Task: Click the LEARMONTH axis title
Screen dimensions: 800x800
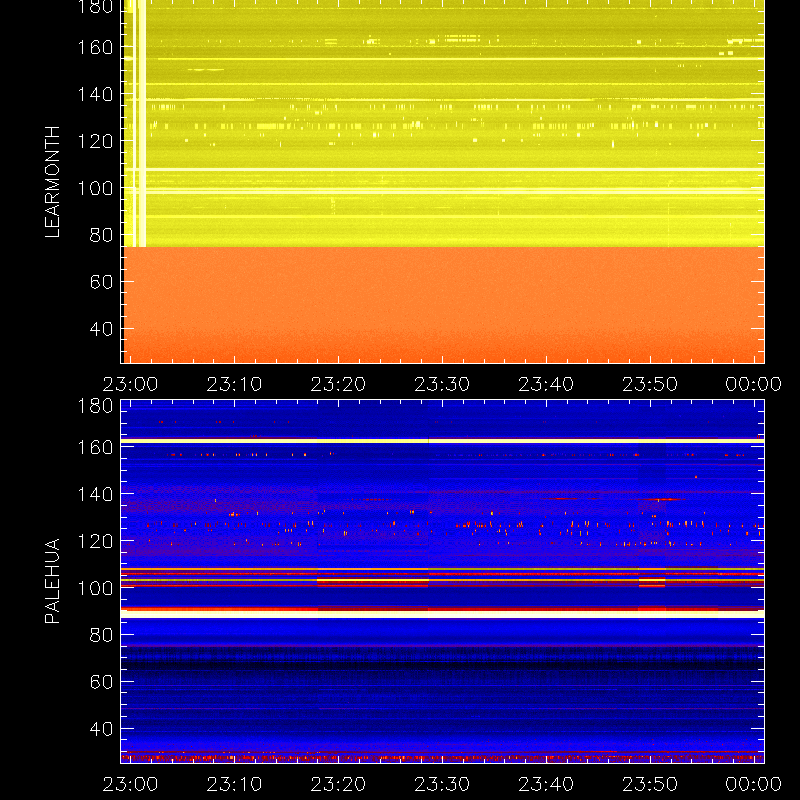Action: (52, 182)
